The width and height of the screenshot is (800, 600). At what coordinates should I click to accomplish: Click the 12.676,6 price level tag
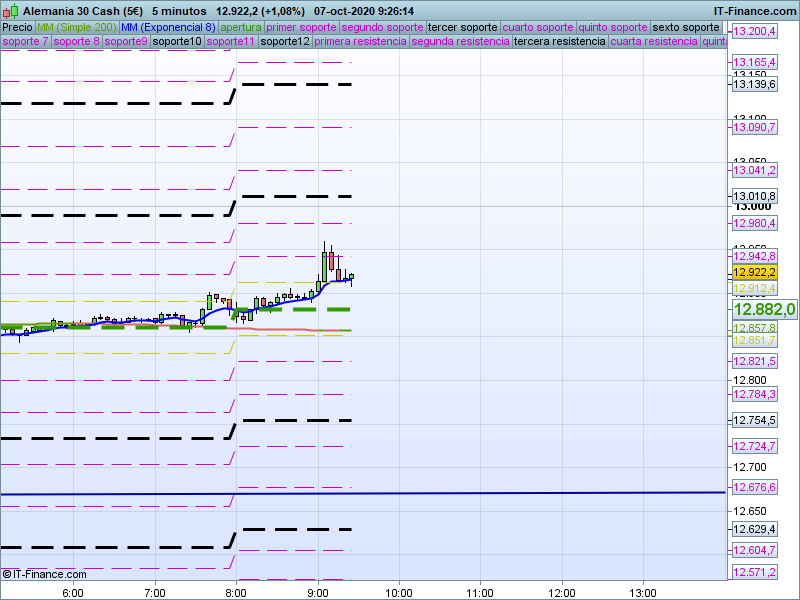[x=754, y=487]
